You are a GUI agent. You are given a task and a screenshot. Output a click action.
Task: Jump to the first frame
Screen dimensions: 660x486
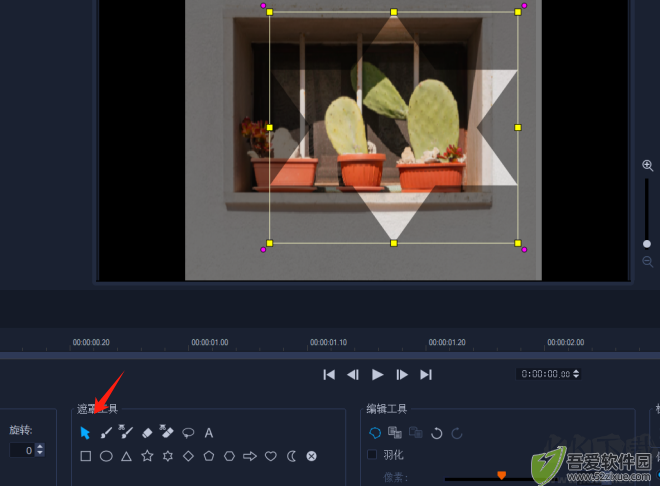pos(329,374)
